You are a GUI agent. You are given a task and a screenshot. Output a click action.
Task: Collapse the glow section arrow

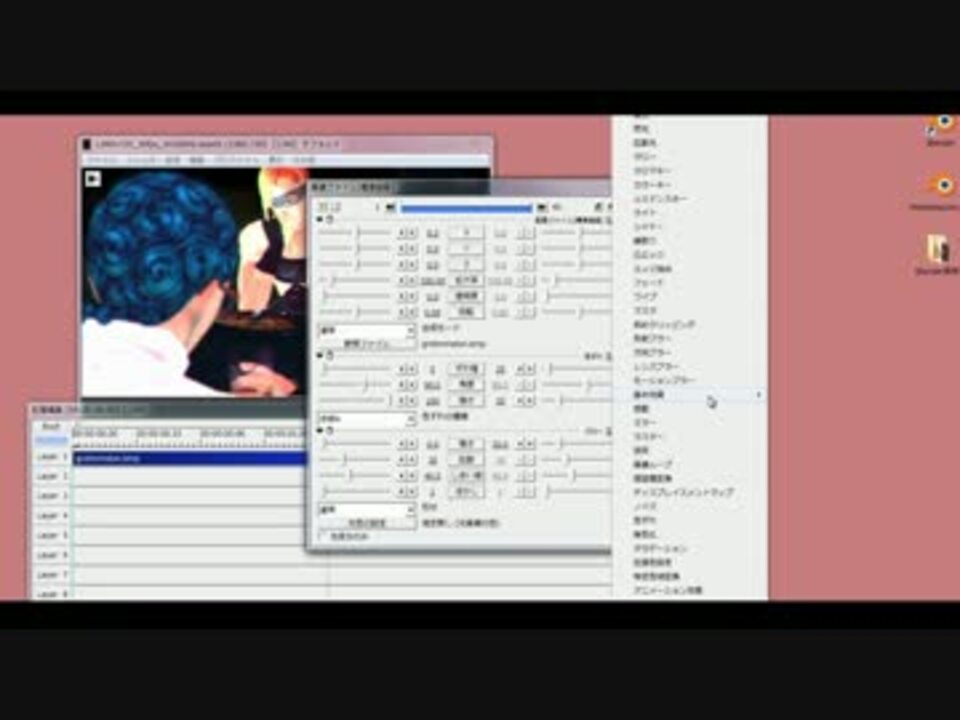pos(320,431)
